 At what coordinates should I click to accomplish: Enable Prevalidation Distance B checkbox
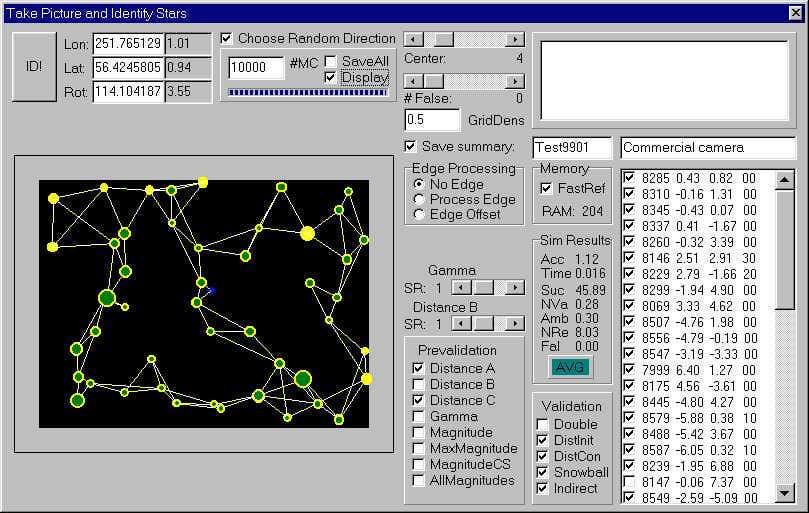[x=418, y=384]
